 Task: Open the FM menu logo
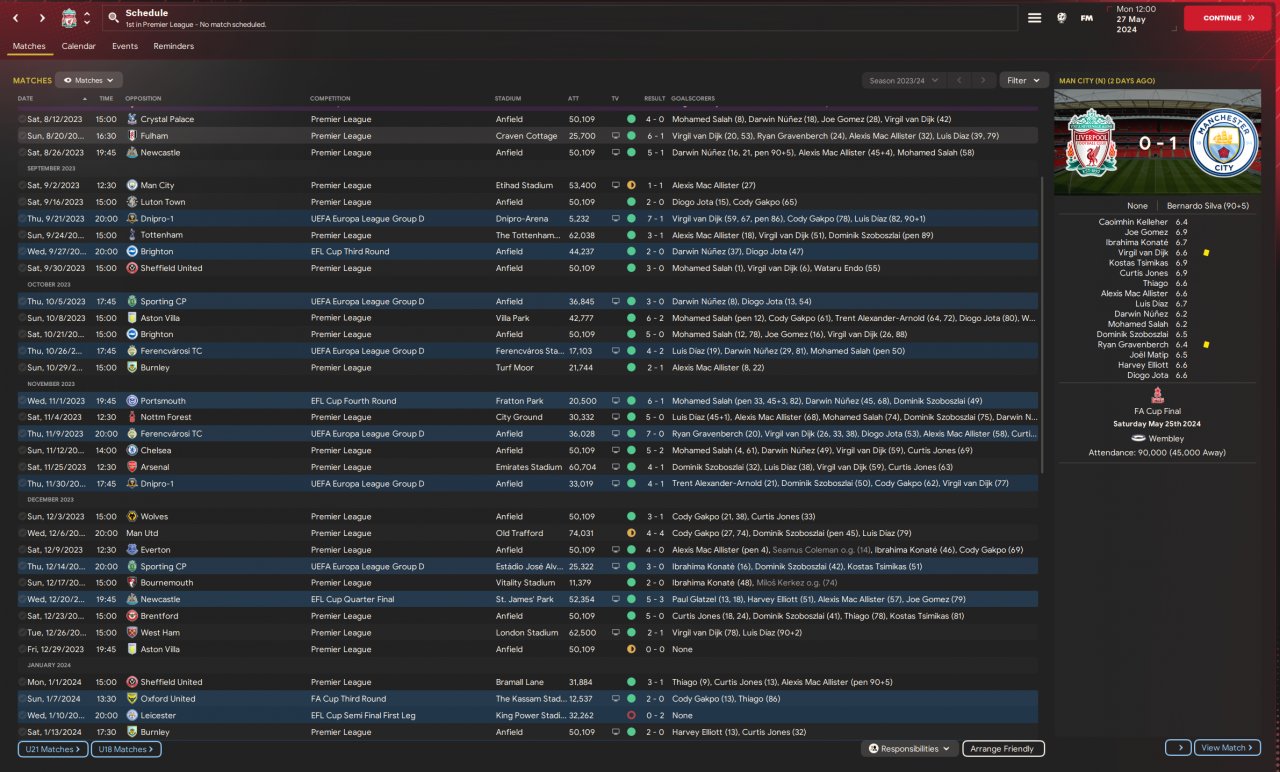[1087, 18]
